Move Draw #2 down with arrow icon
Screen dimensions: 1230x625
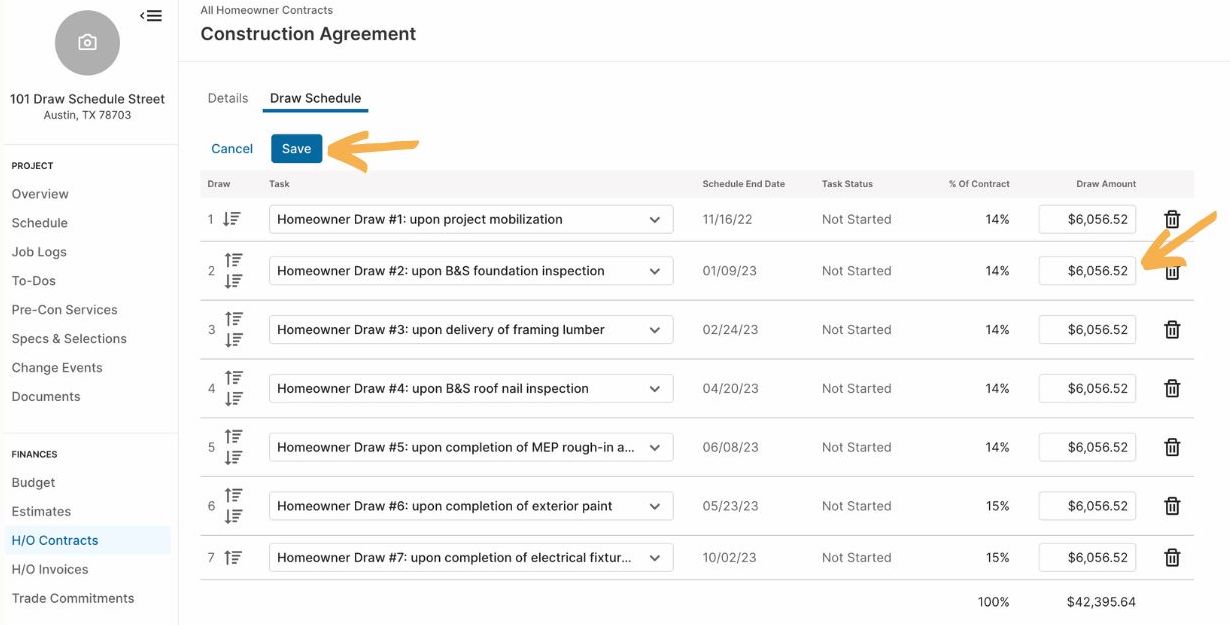tap(234, 281)
